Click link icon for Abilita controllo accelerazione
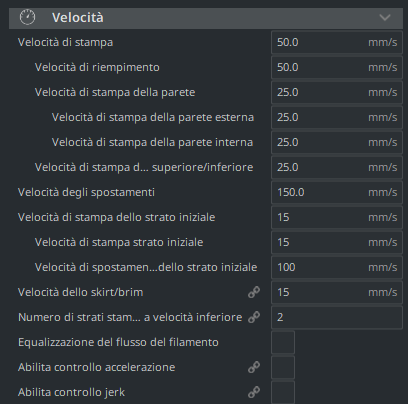This screenshot has height=404, width=408. pyautogui.click(x=254, y=367)
